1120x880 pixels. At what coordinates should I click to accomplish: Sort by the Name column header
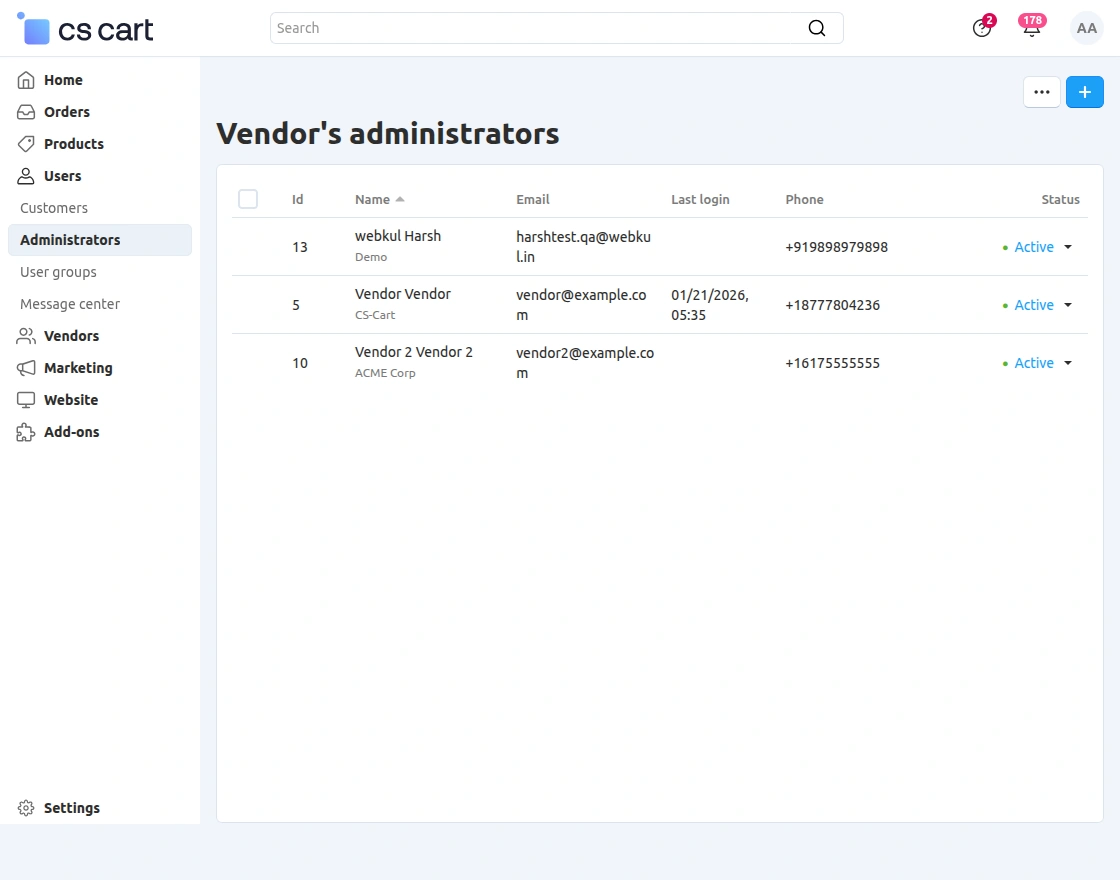pyautogui.click(x=371, y=199)
